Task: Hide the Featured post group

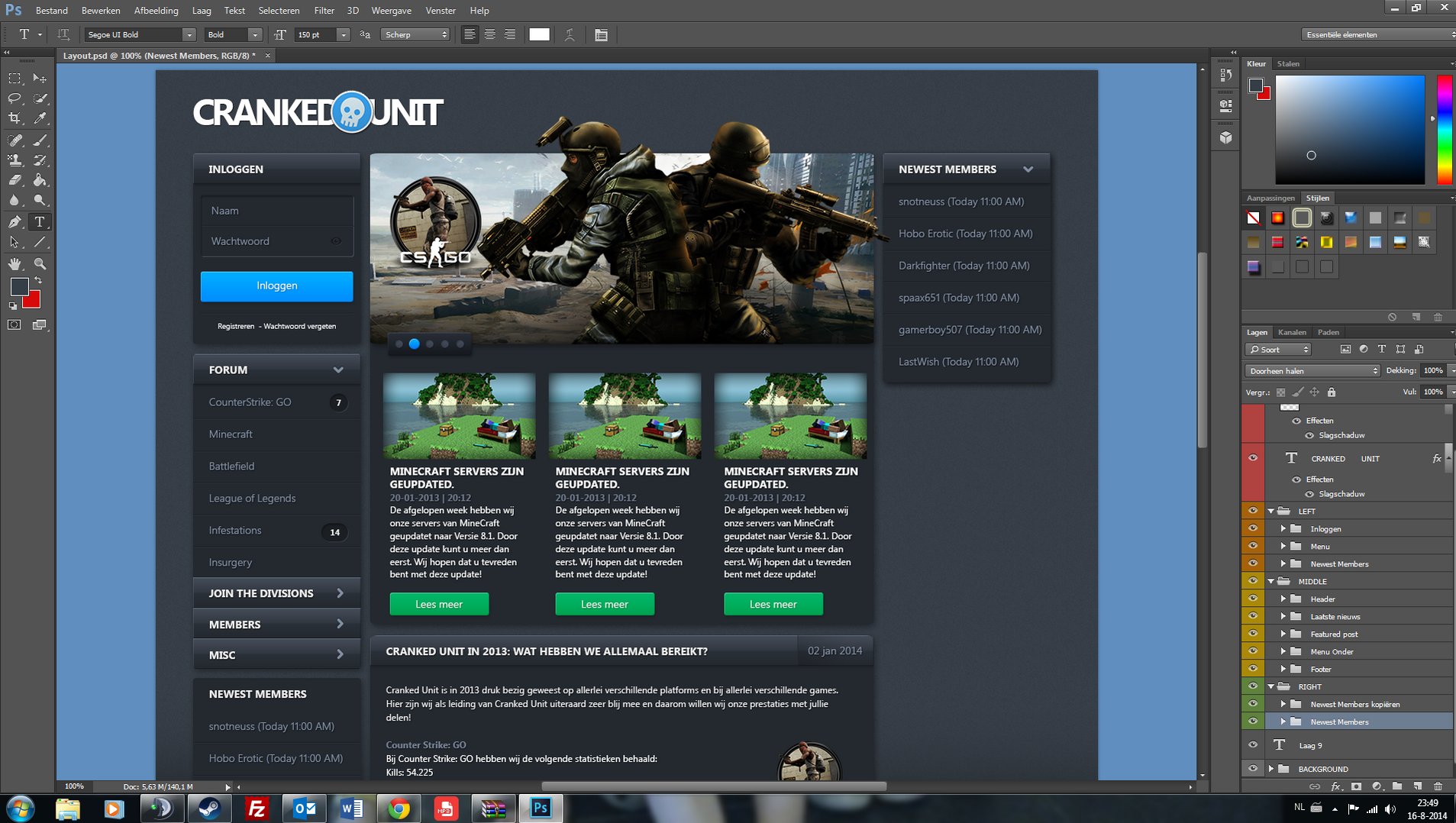Action: click(1253, 634)
